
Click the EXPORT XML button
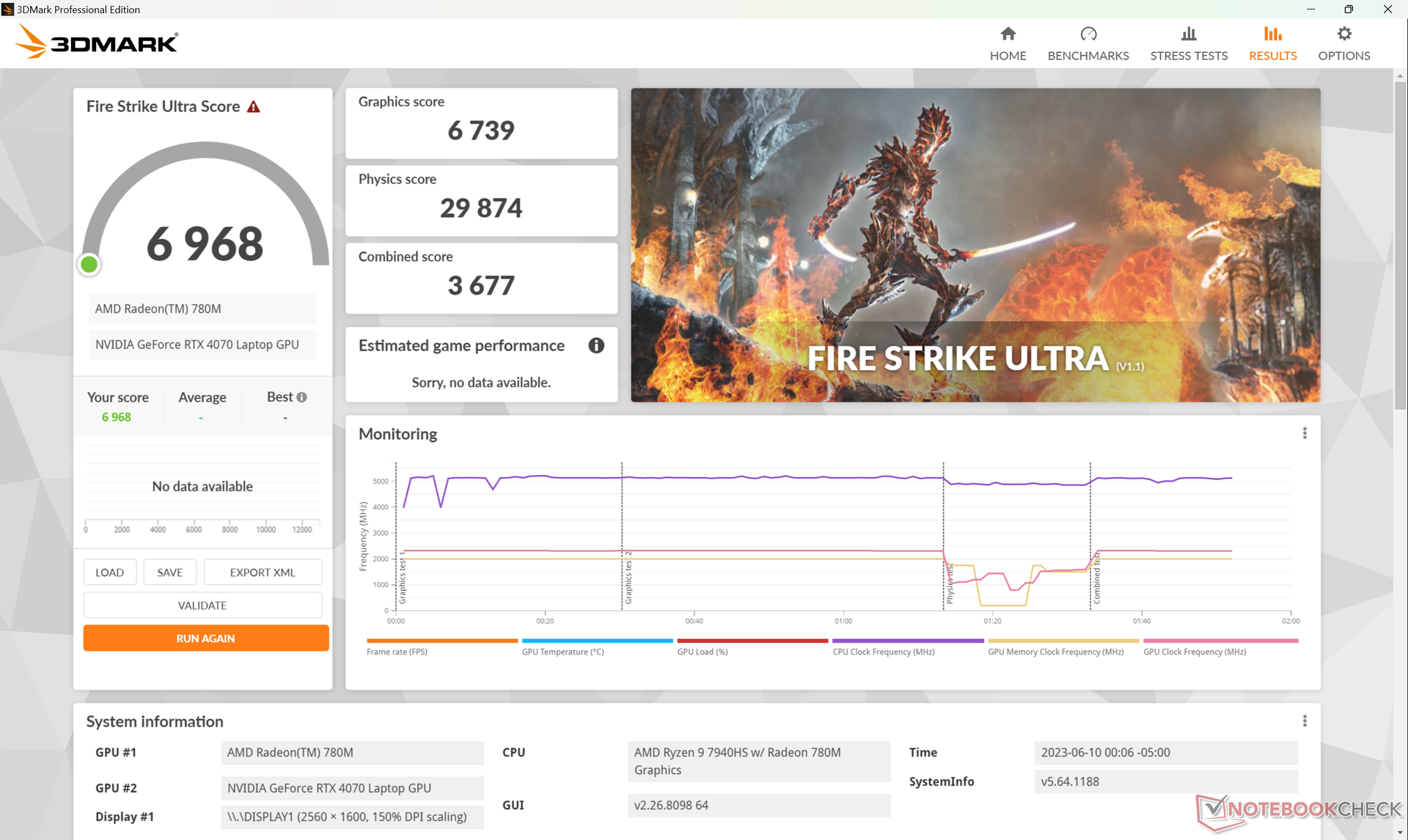click(263, 572)
